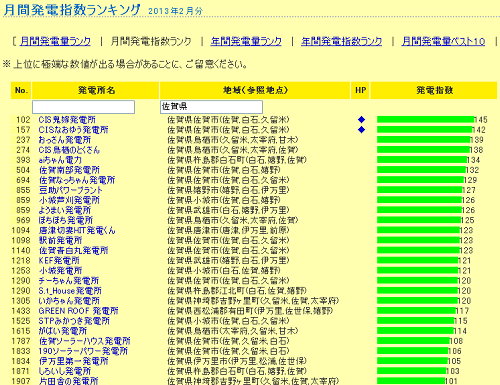Go to 月間発電量ベスト10 page
The width and height of the screenshot is (500, 385).
(443, 41)
